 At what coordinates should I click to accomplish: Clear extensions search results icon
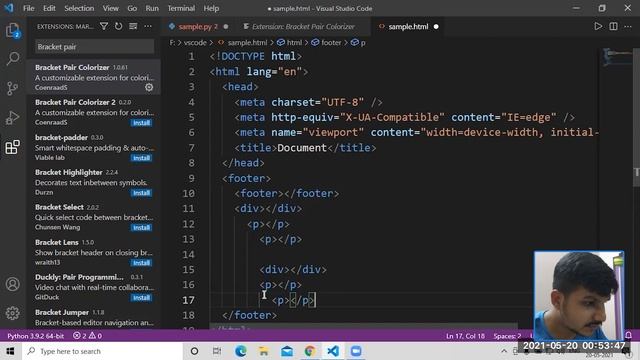point(133,27)
